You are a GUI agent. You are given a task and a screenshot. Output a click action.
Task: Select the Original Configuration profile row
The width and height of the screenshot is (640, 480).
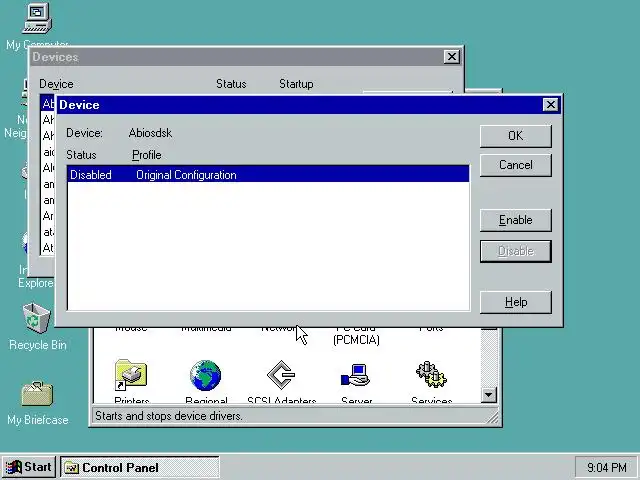tap(268, 175)
